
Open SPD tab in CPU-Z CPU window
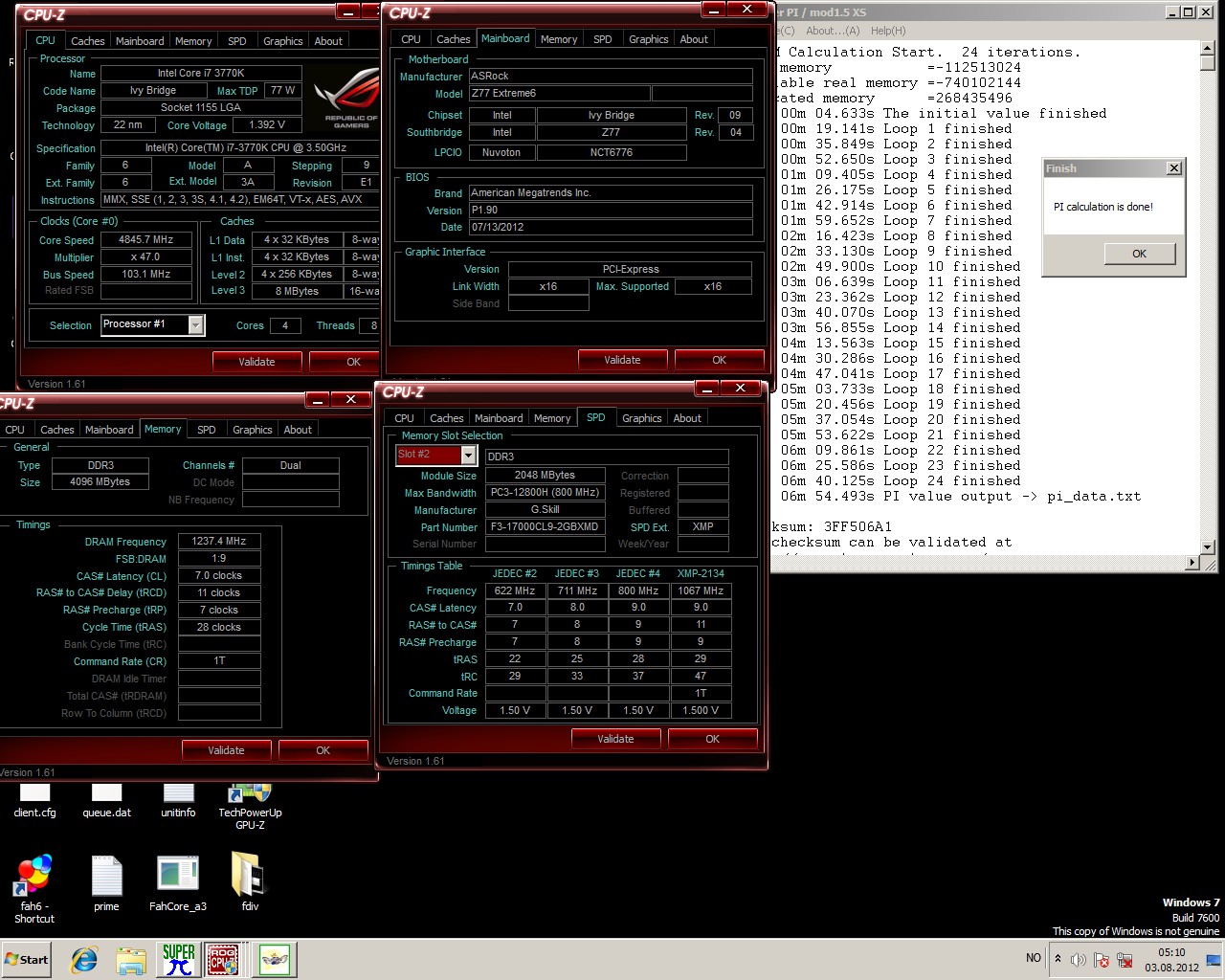pyautogui.click(x=236, y=41)
